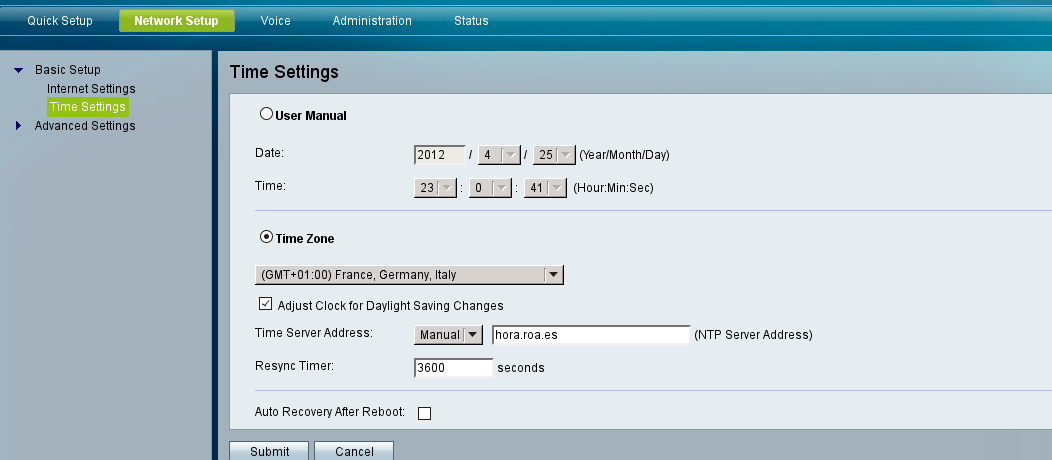1052x460 pixels.
Task: Toggle Adjust Clock for Daylight Saving checkbox
Action: click(x=265, y=305)
